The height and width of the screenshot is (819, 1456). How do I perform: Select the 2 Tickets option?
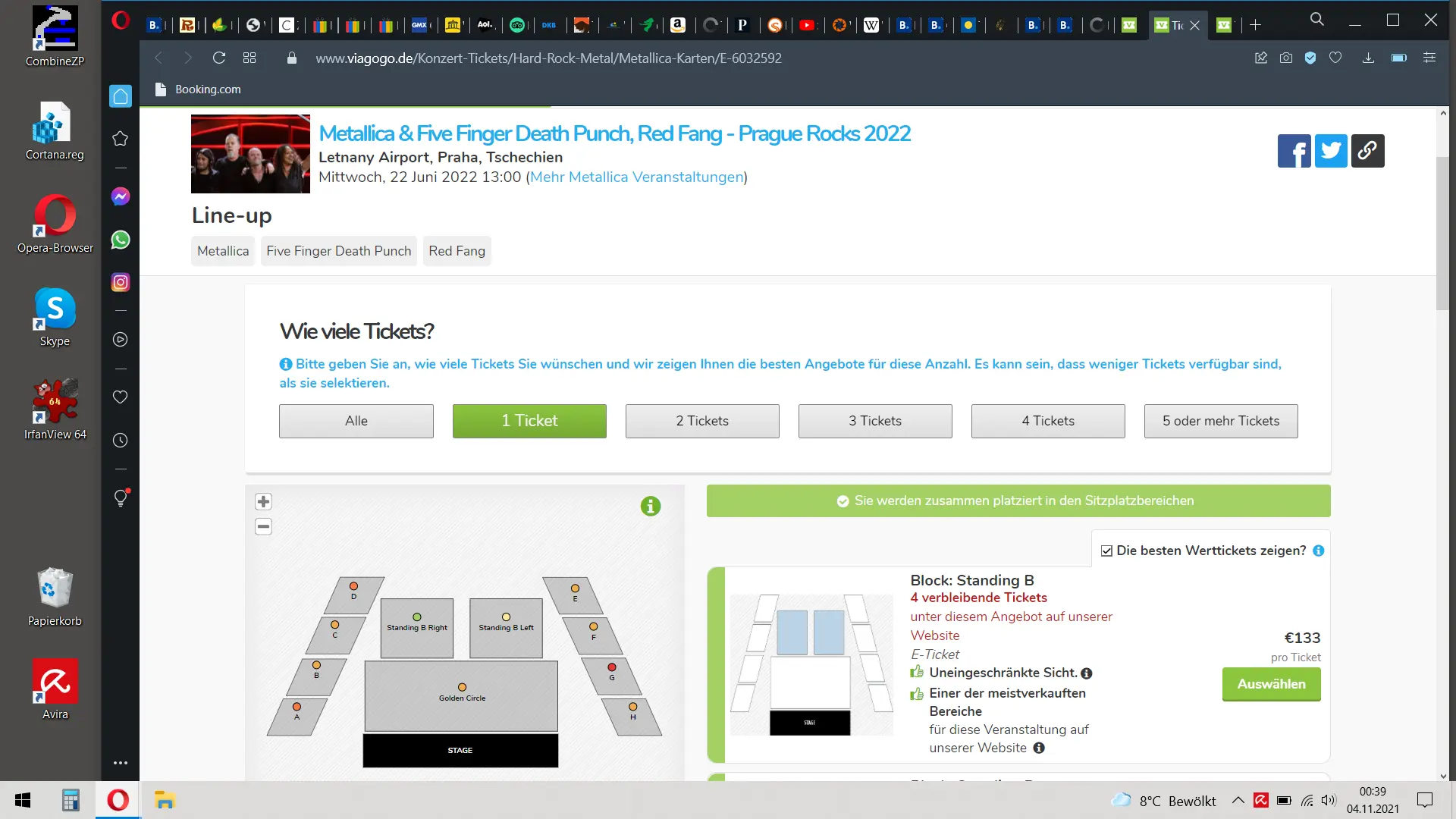[x=702, y=421]
